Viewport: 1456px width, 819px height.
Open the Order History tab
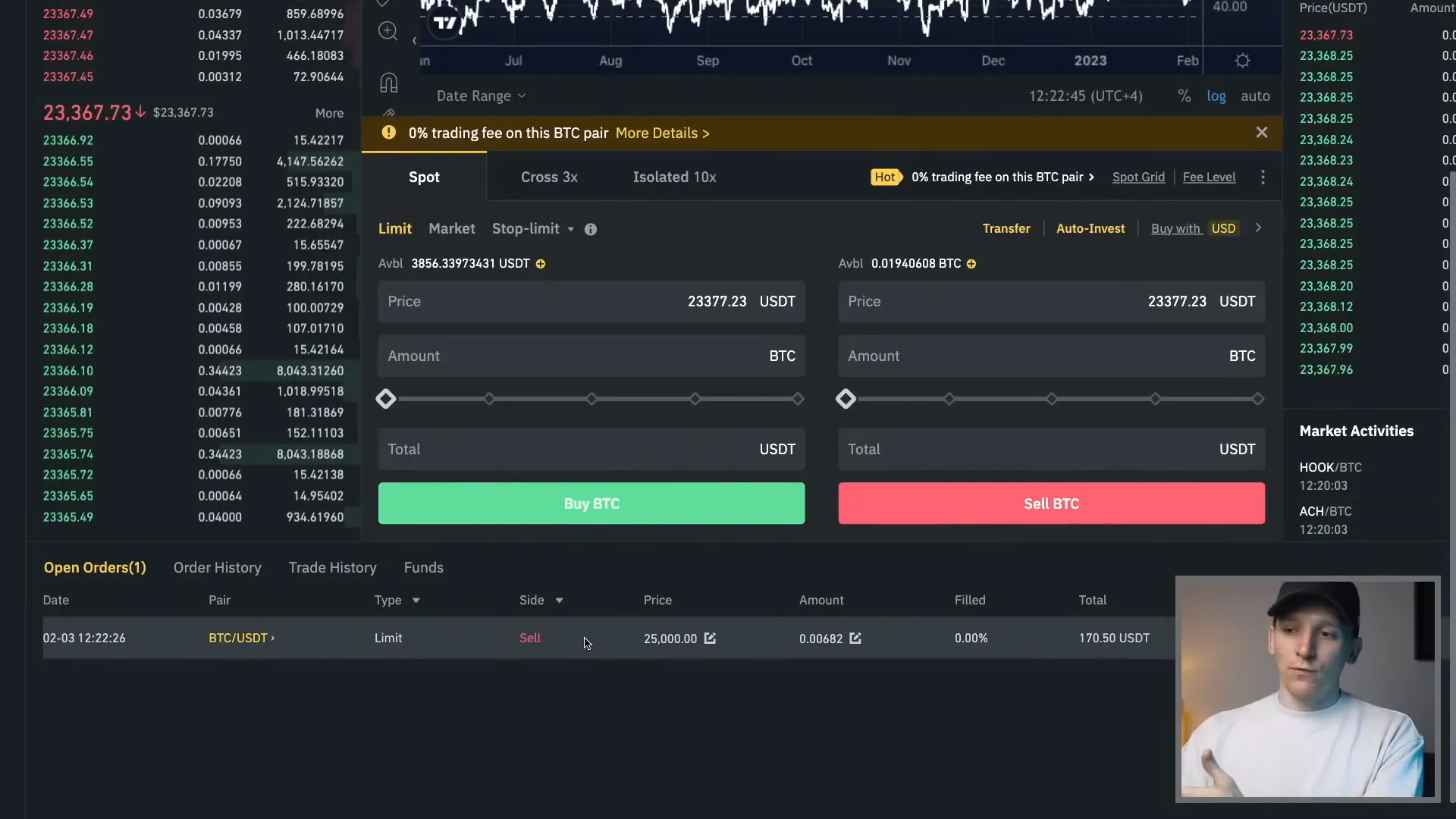(217, 567)
